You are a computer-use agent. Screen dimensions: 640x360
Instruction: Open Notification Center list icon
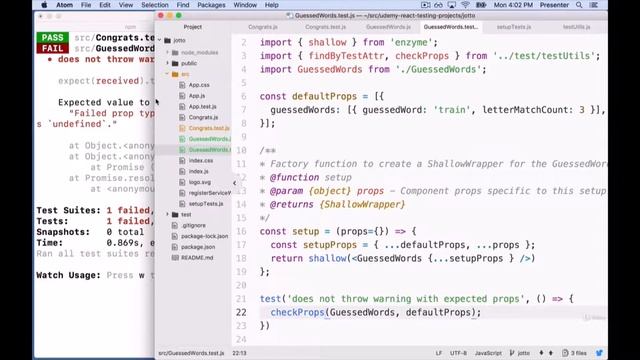pos(594,5)
